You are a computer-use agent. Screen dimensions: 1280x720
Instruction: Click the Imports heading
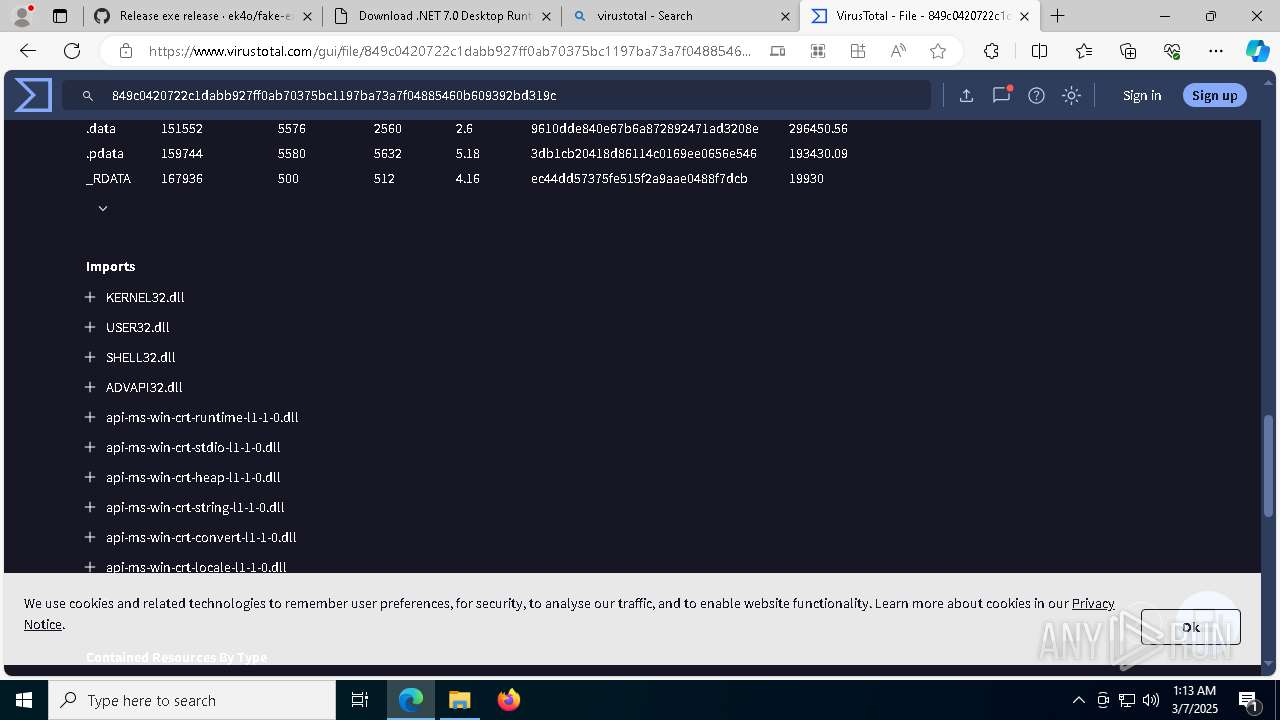pos(110,266)
